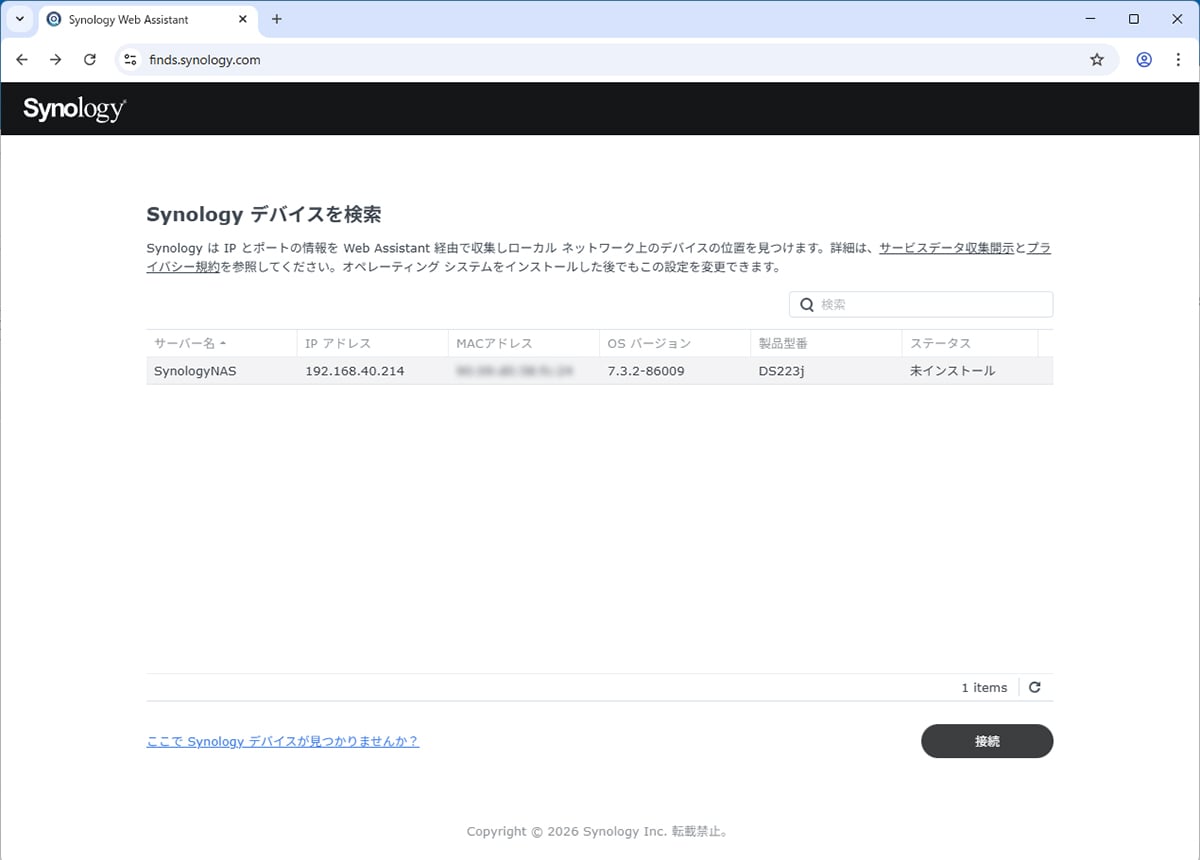Open the Synology device not found help link
Screen dimensions: 1200x860
coord(282,741)
